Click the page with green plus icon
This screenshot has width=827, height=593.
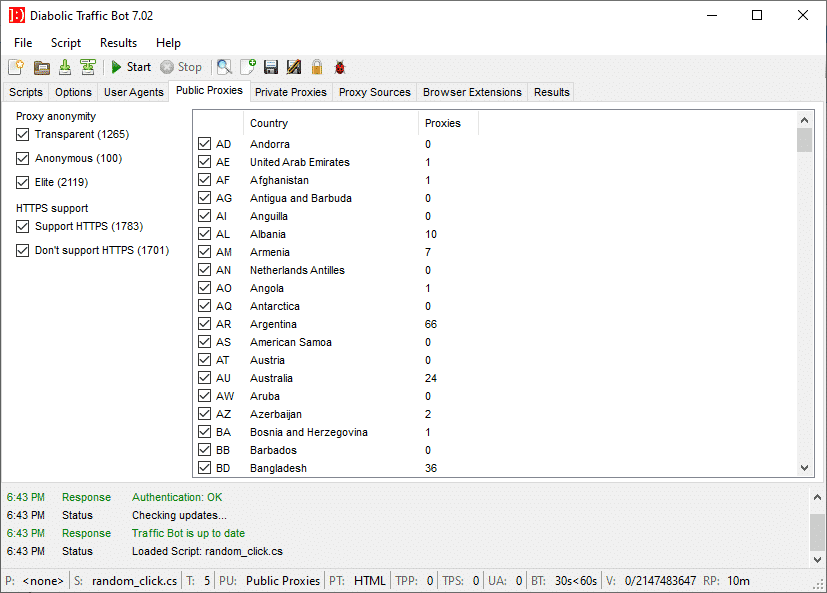click(248, 67)
